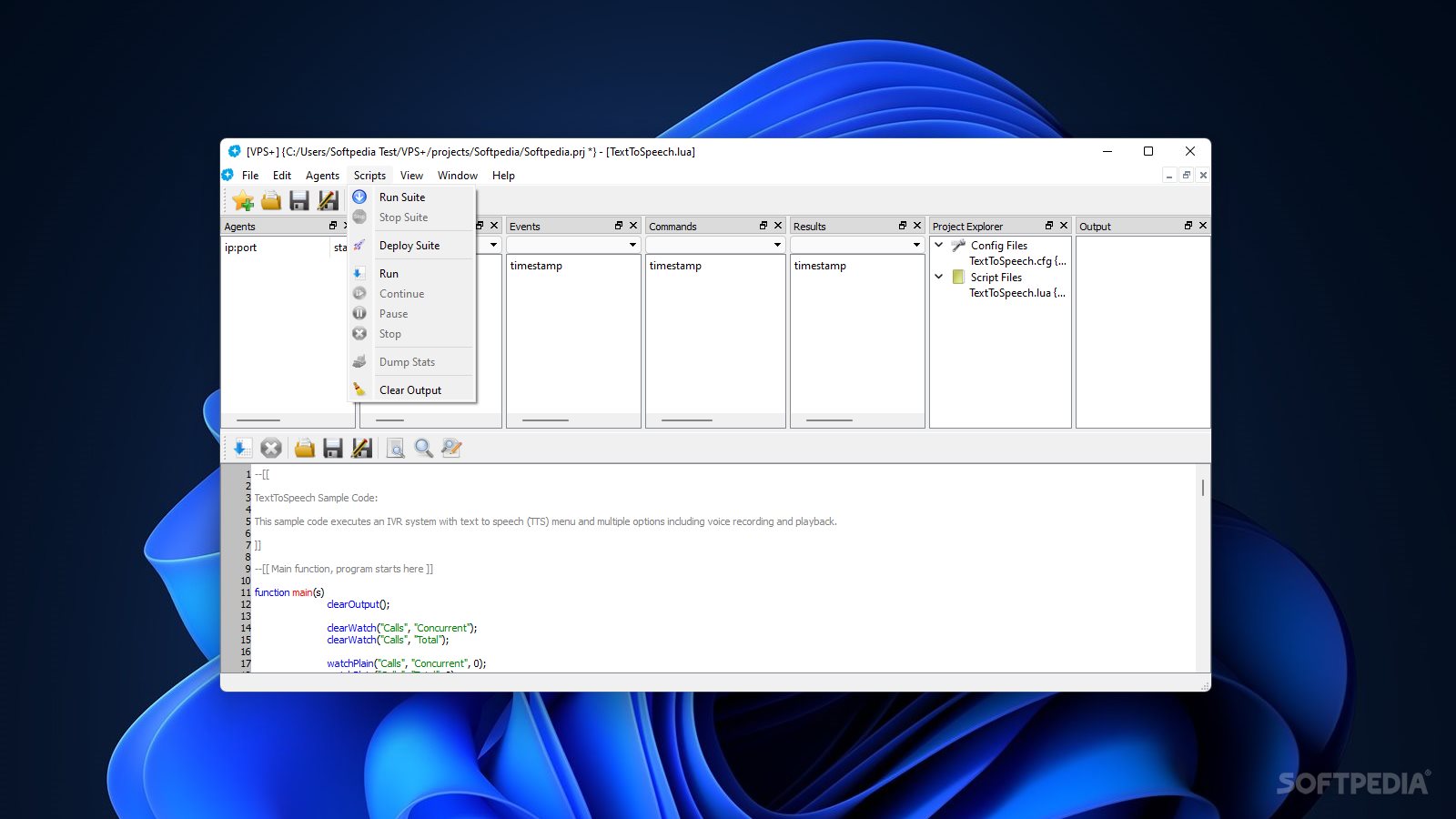Save the project with the top toolbar floppy icon
The height and width of the screenshot is (819, 1456).
pos(299,200)
